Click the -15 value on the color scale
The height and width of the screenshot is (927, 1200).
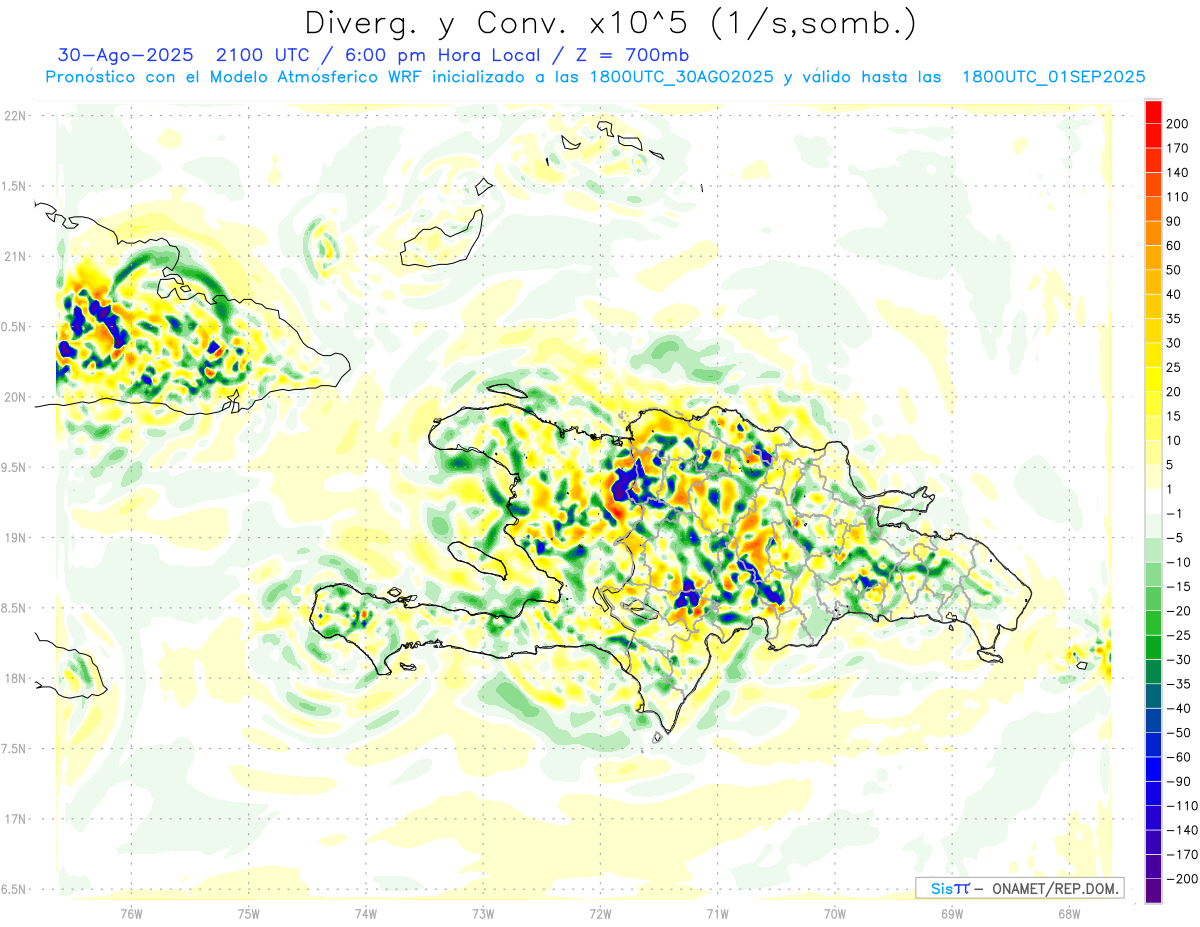coord(1178,586)
